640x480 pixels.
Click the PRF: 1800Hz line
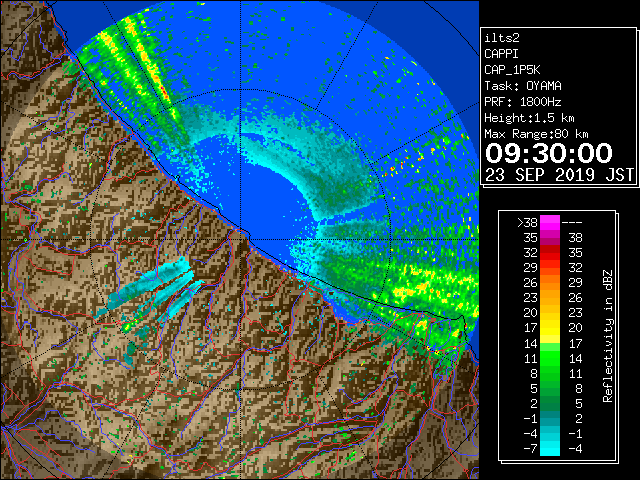coord(523,102)
